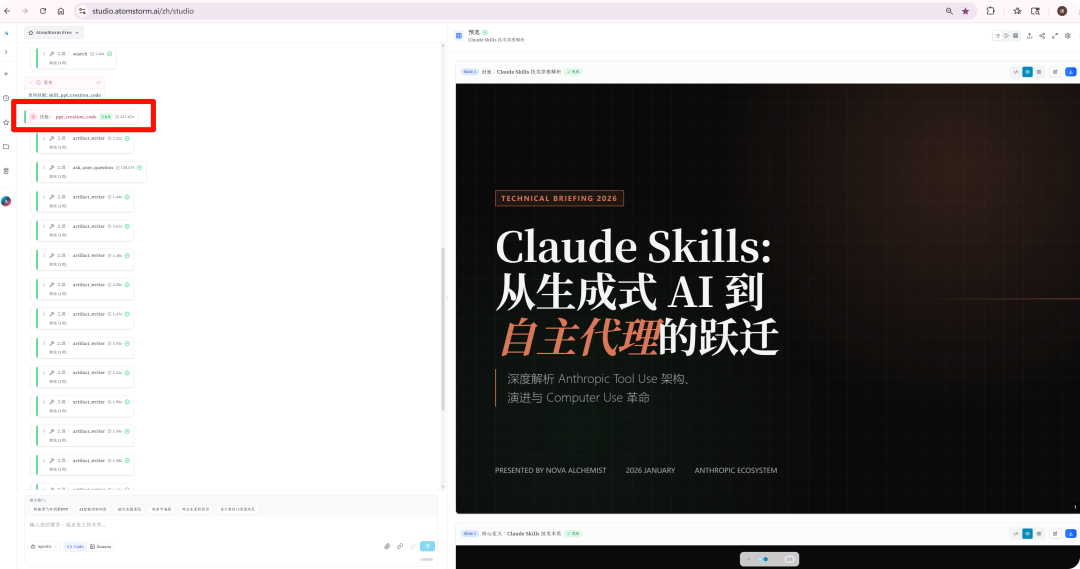Start a new chat with the plus icon
Image resolution: width=1080 pixels, height=569 pixels.
pos(6,74)
